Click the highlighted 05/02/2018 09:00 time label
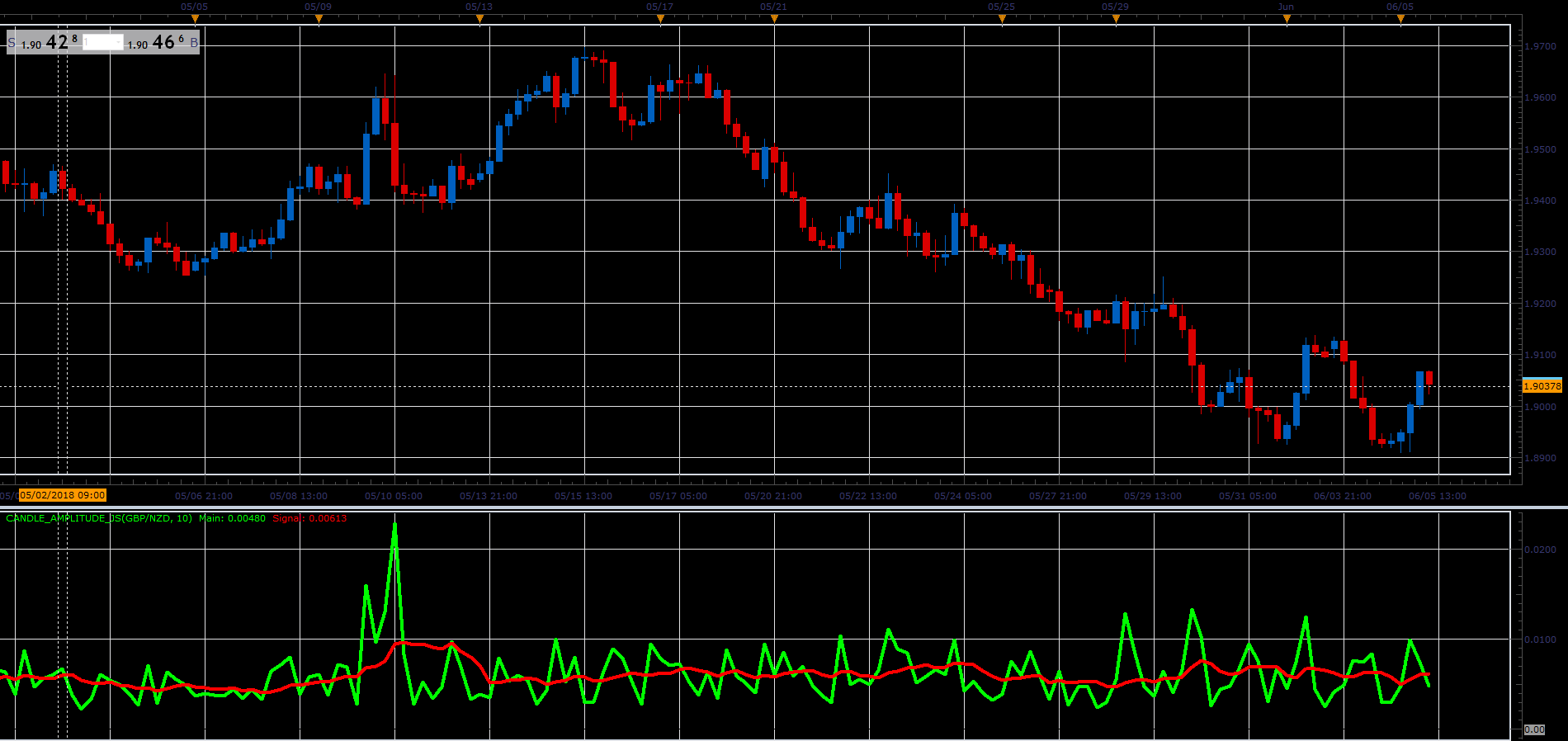This screenshot has height=741, width=1568. click(63, 495)
